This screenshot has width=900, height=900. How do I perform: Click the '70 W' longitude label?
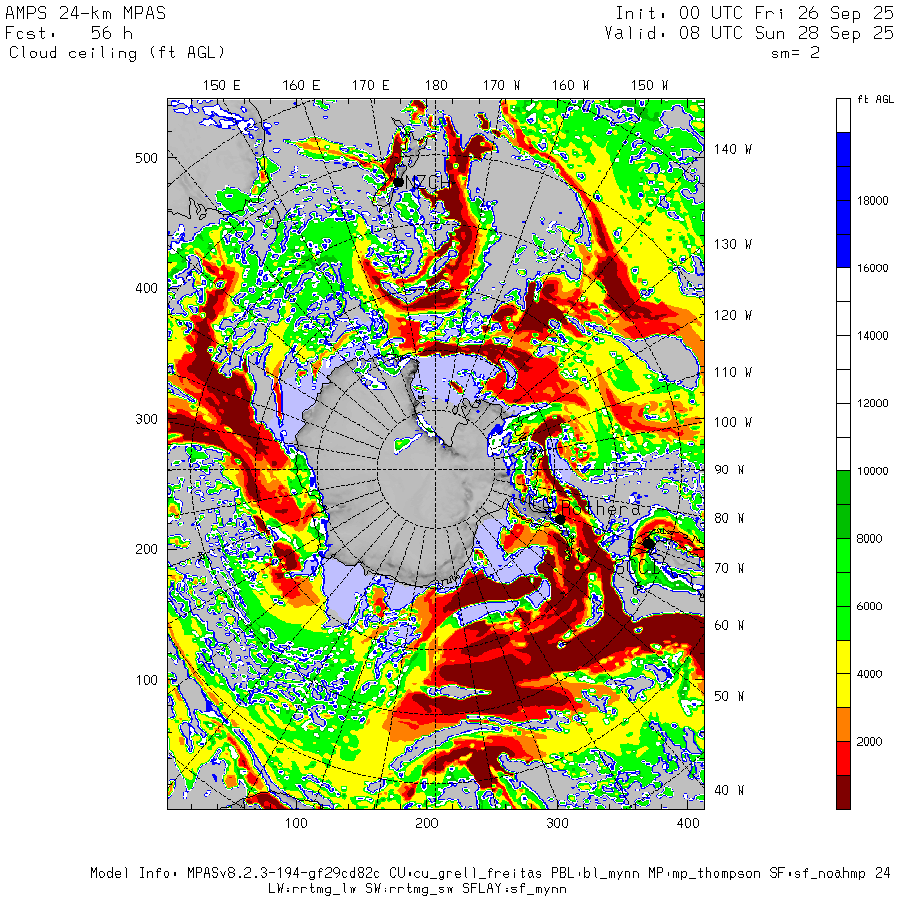pyautogui.click(x=729, y=568)
